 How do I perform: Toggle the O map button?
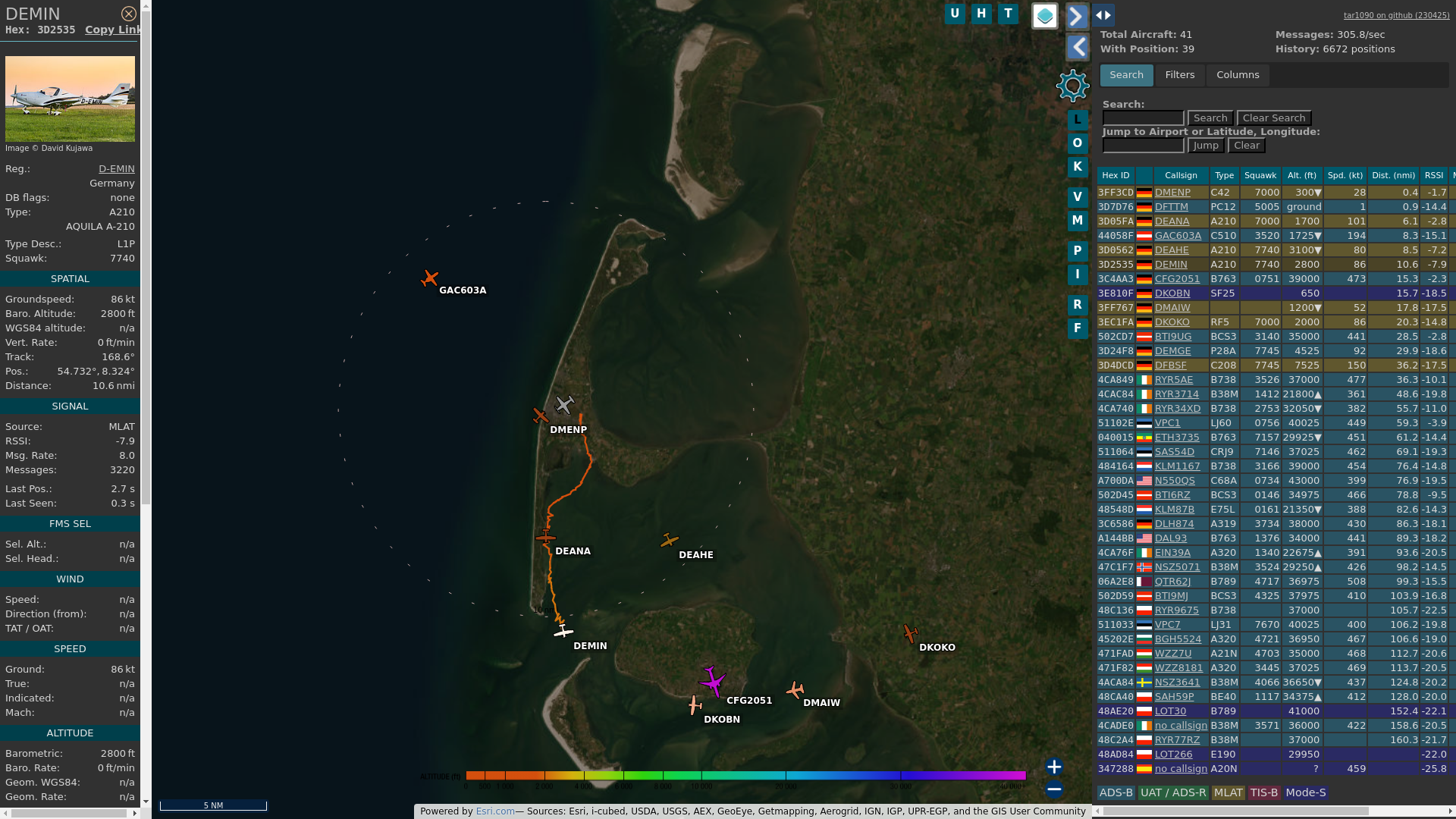(1078, 143)
